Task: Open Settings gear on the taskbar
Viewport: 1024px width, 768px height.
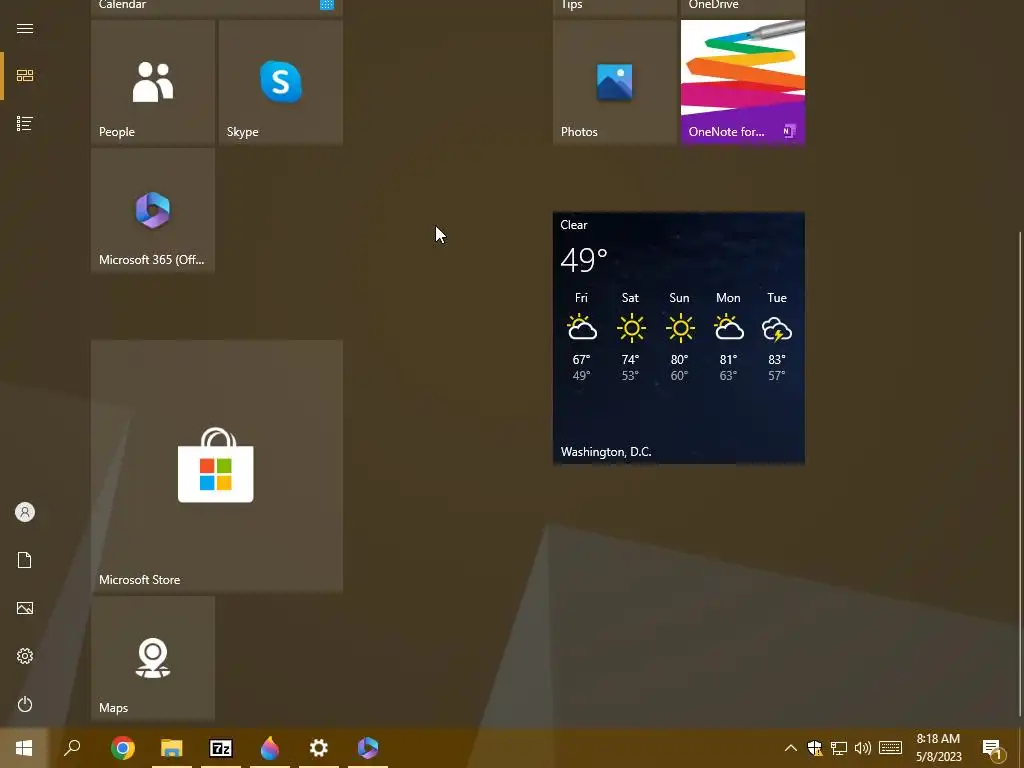Action: (x=319, y=748)
